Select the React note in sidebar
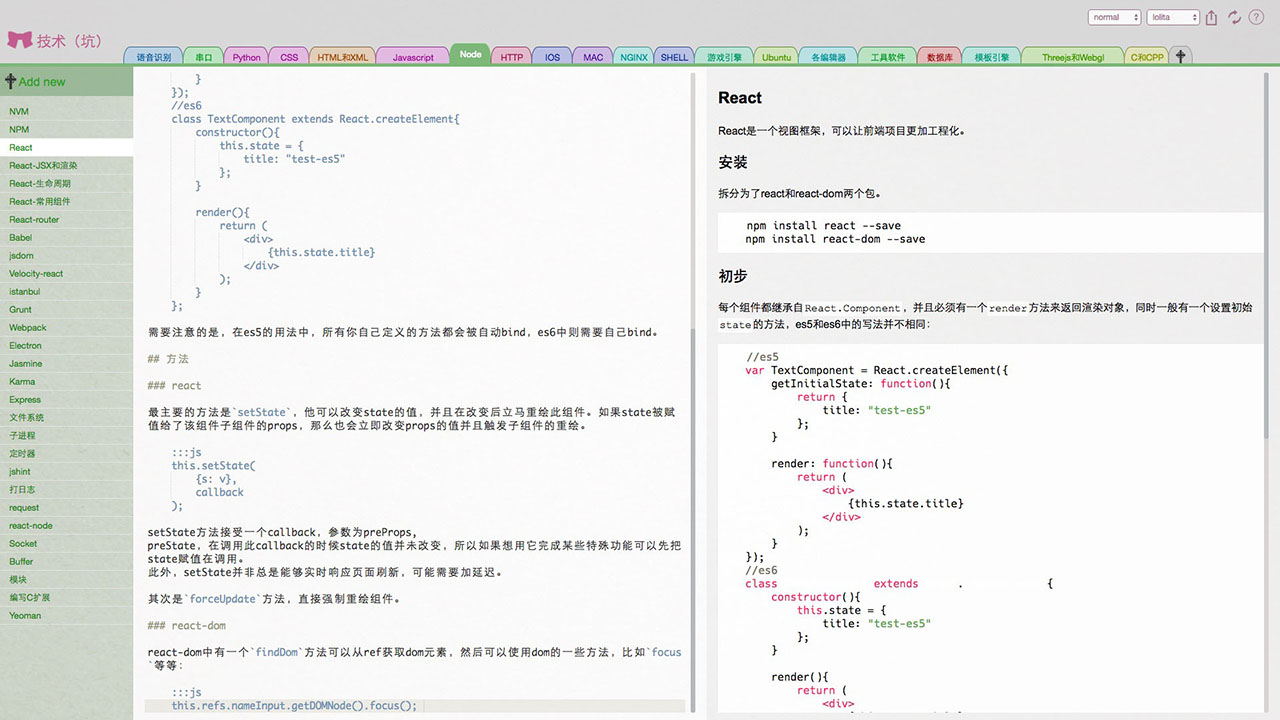Viewport: 1280px width, 720px height. pyautogui.click(x=66, y=147)
